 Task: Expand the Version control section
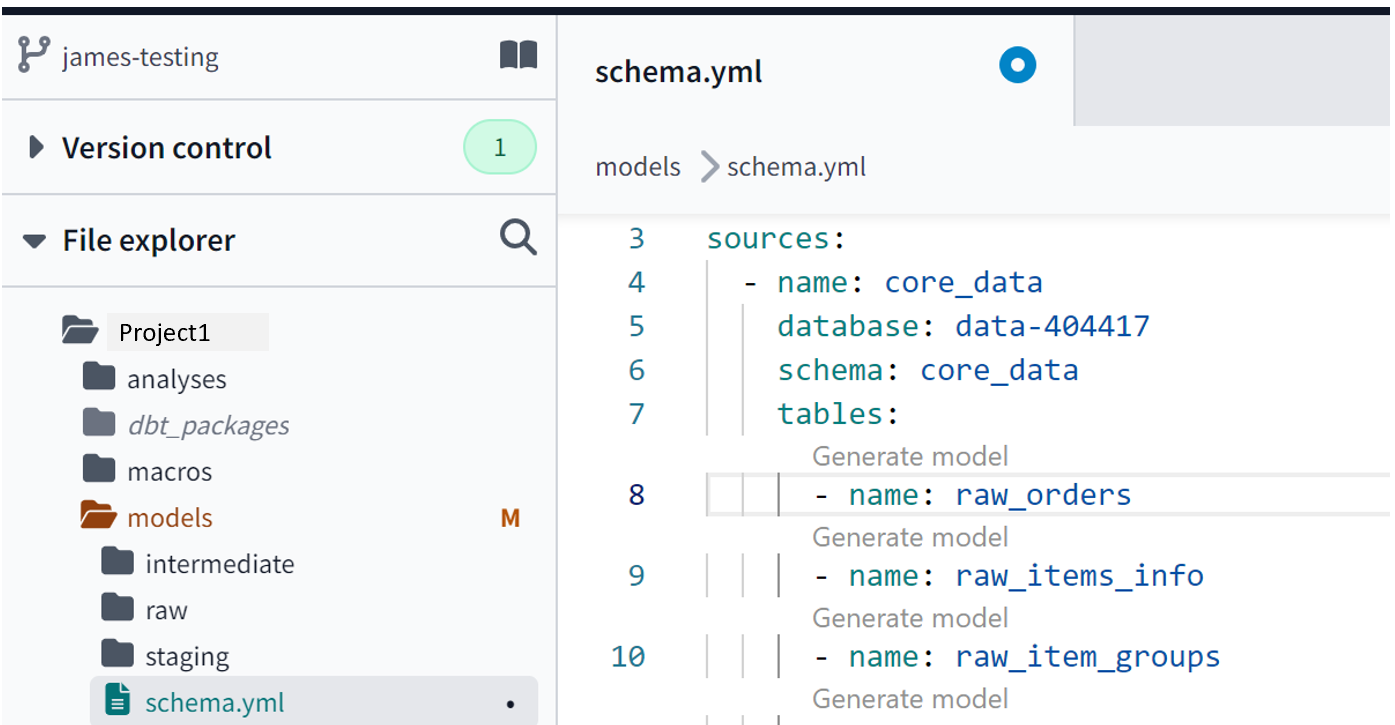point(37,148)
